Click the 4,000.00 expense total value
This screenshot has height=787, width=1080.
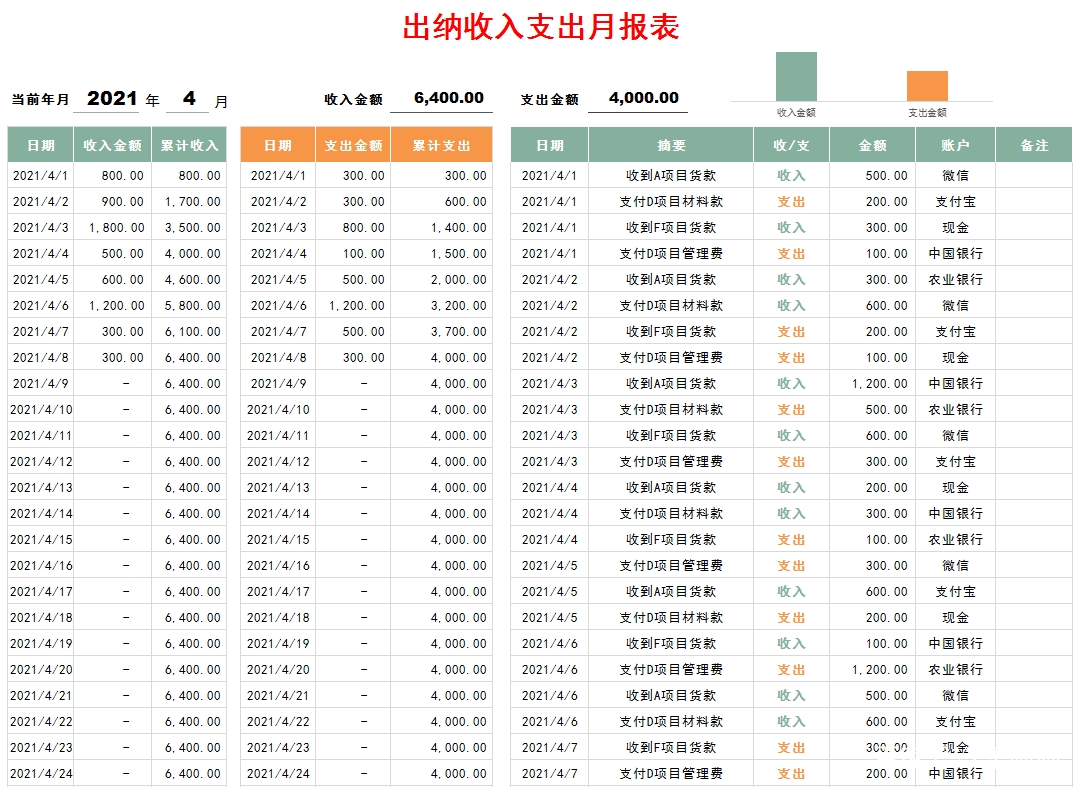point(643,98)
